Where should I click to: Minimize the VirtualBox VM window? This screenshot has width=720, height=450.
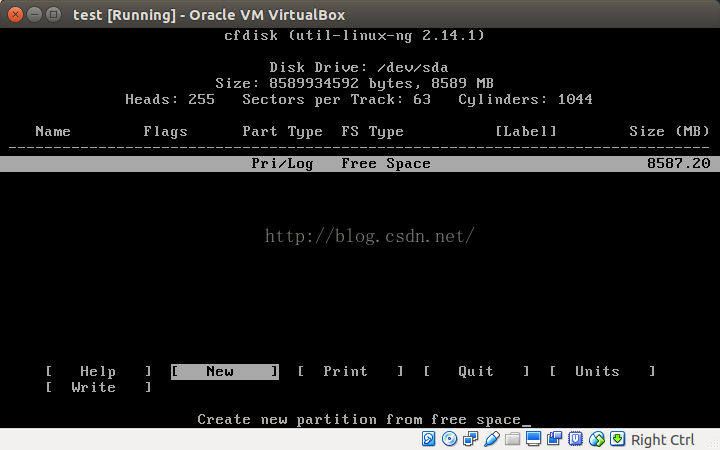[x=34, y=15]
